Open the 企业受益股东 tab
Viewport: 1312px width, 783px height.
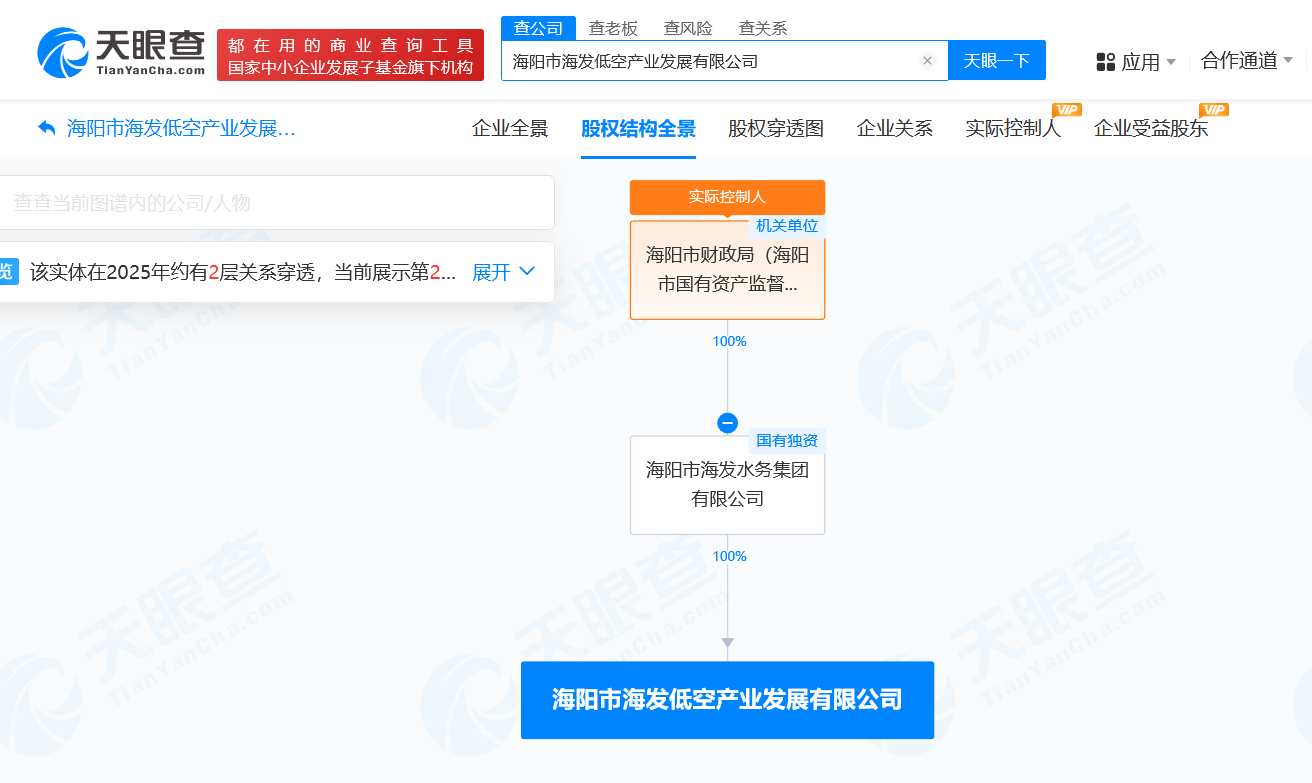click(x=1151, y=128)
